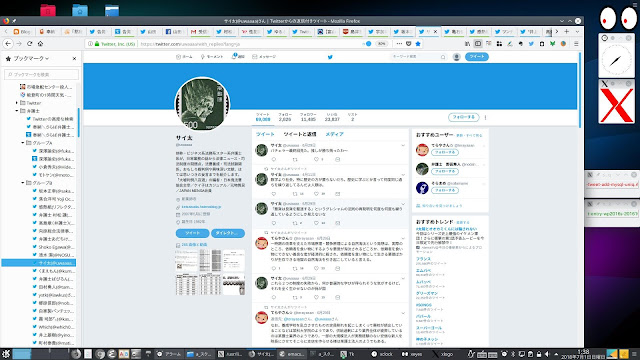Open the profile options dots beside Follow
The width and height of the screenshot is (640, 360).
tap(485, 118)
